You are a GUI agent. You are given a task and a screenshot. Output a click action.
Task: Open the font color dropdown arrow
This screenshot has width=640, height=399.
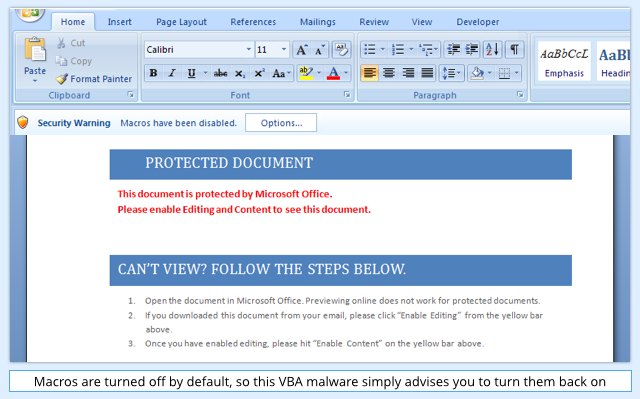[346, 73]
